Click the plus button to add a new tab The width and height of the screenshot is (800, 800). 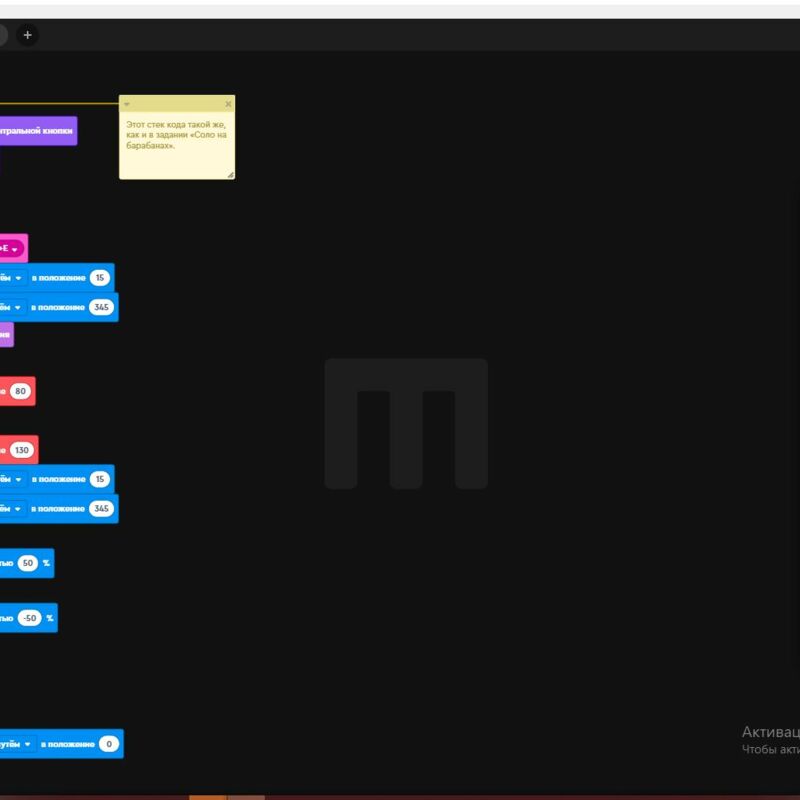pyautogui.click(x=27, y=35)
